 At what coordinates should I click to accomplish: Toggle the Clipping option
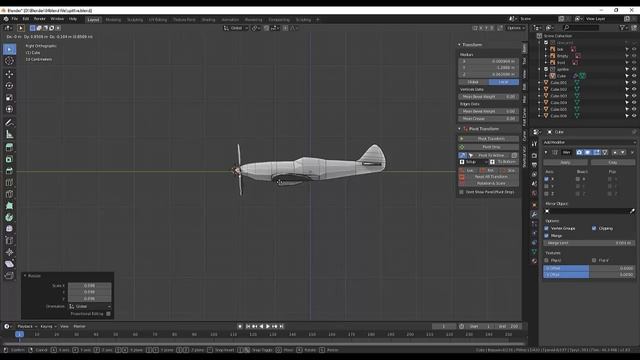594,228
